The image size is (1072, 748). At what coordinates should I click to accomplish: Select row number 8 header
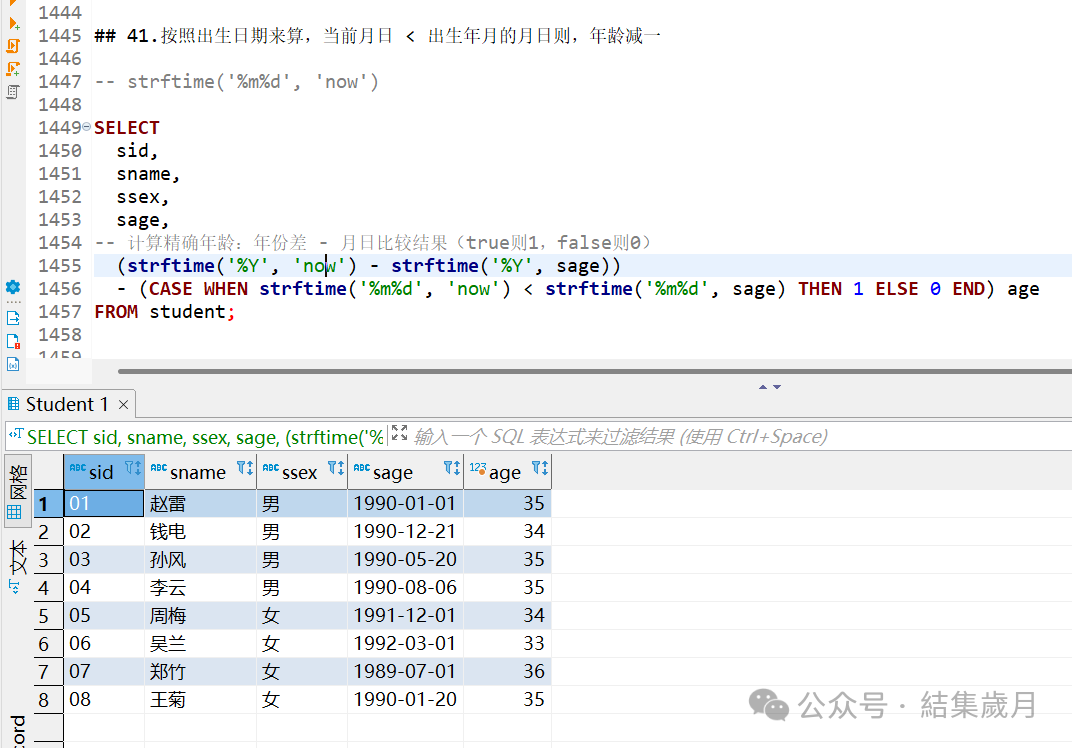click(48, 700)
